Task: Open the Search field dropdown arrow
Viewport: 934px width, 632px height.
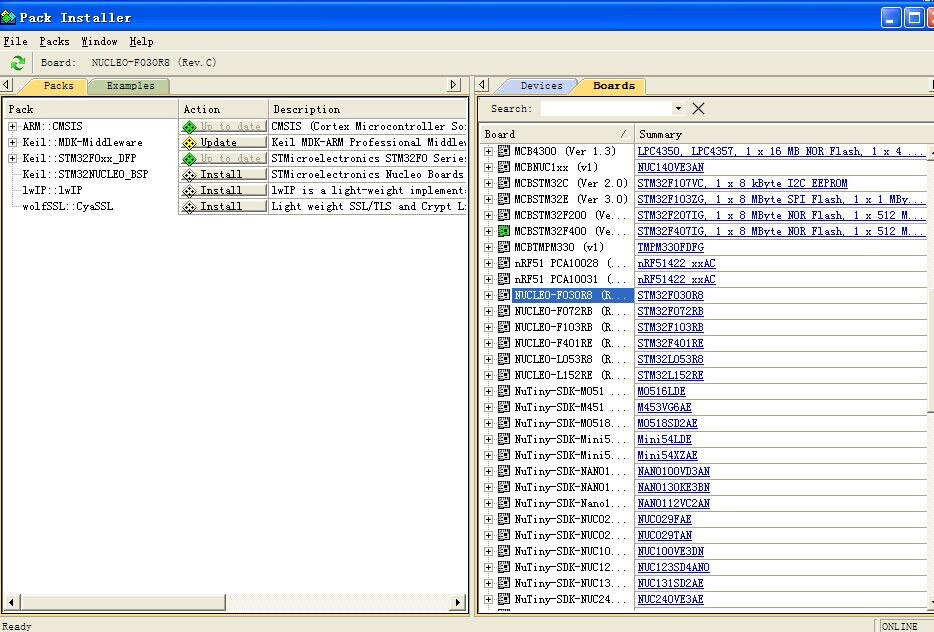Action: click(x=678, y=108)
